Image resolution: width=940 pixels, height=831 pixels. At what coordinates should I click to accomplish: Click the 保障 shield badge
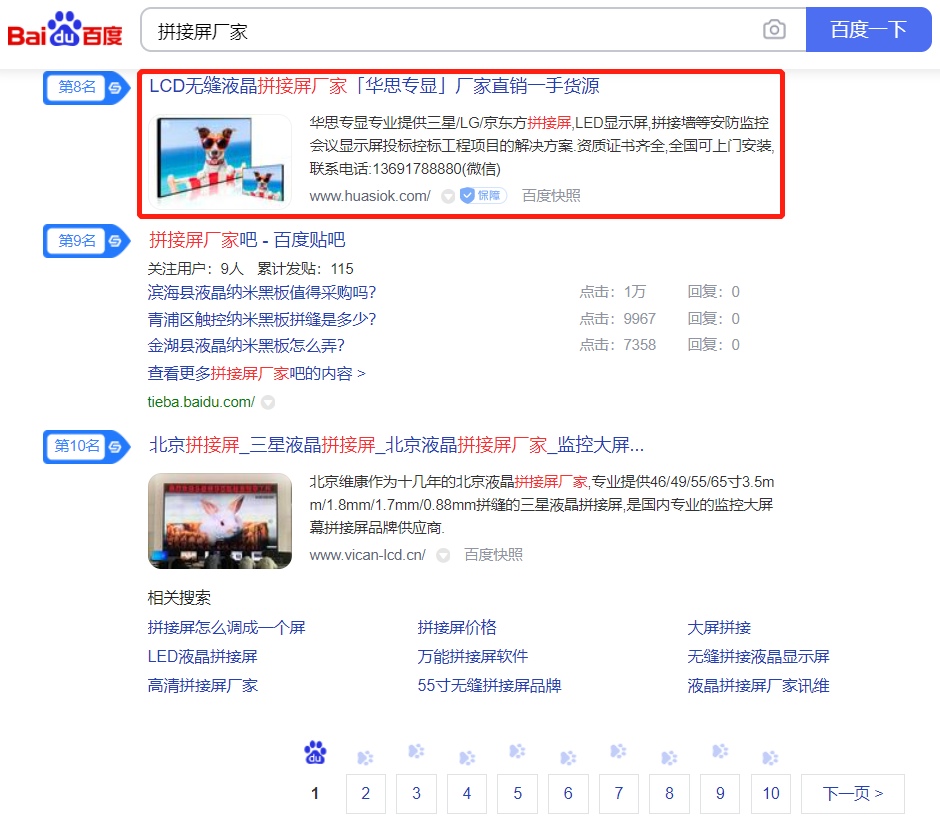pos(483,195)
